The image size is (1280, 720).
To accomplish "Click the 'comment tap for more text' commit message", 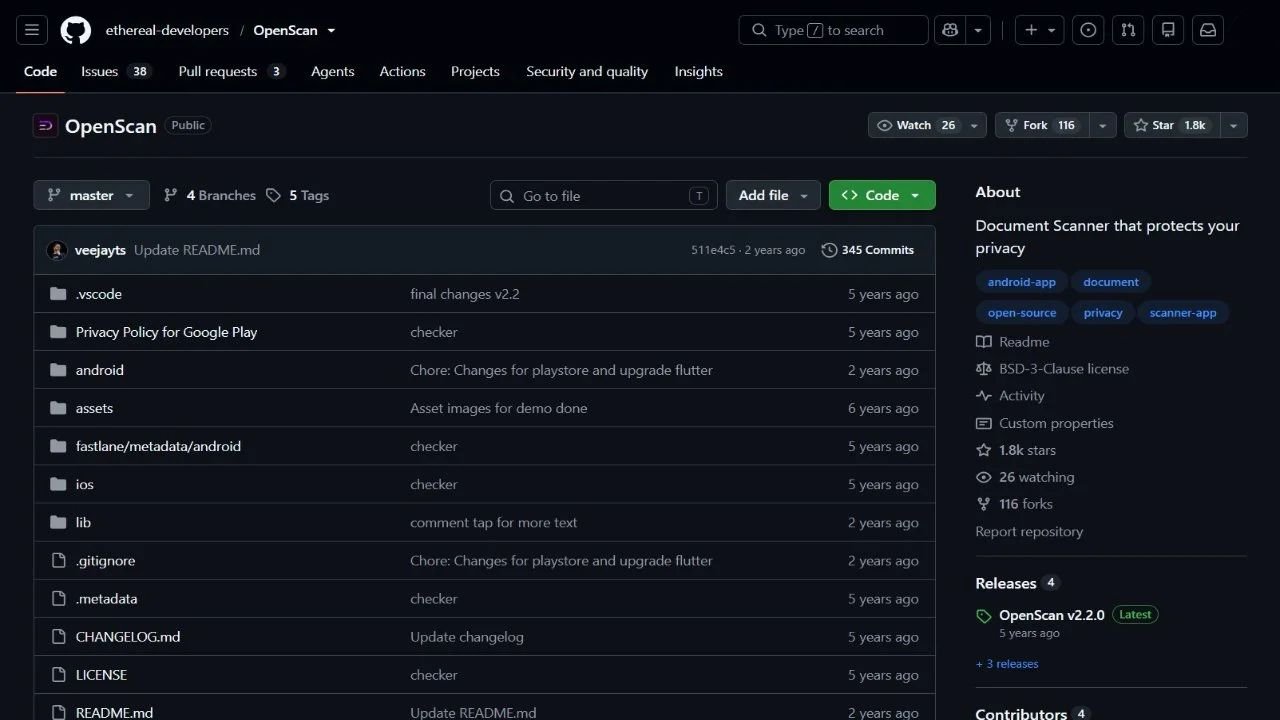I will (x=494, y=522).
